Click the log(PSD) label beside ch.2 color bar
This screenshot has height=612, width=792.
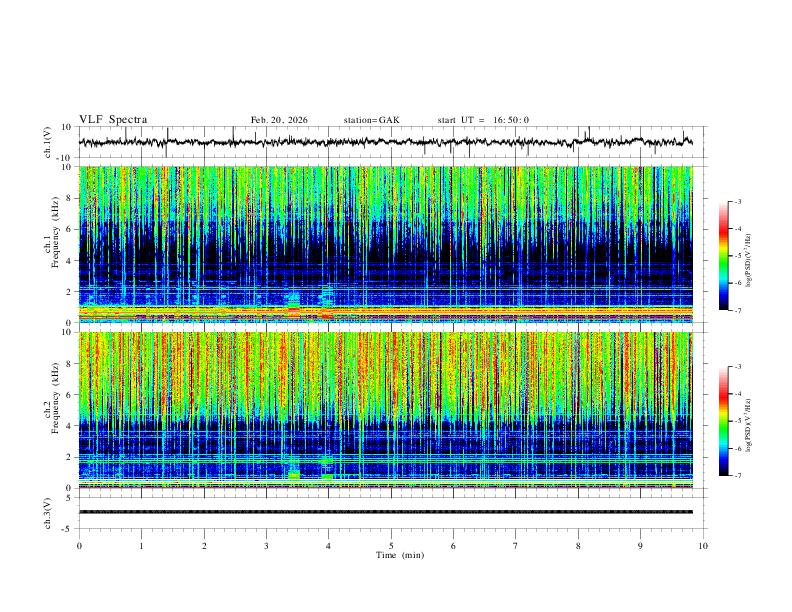coord(749,425)
